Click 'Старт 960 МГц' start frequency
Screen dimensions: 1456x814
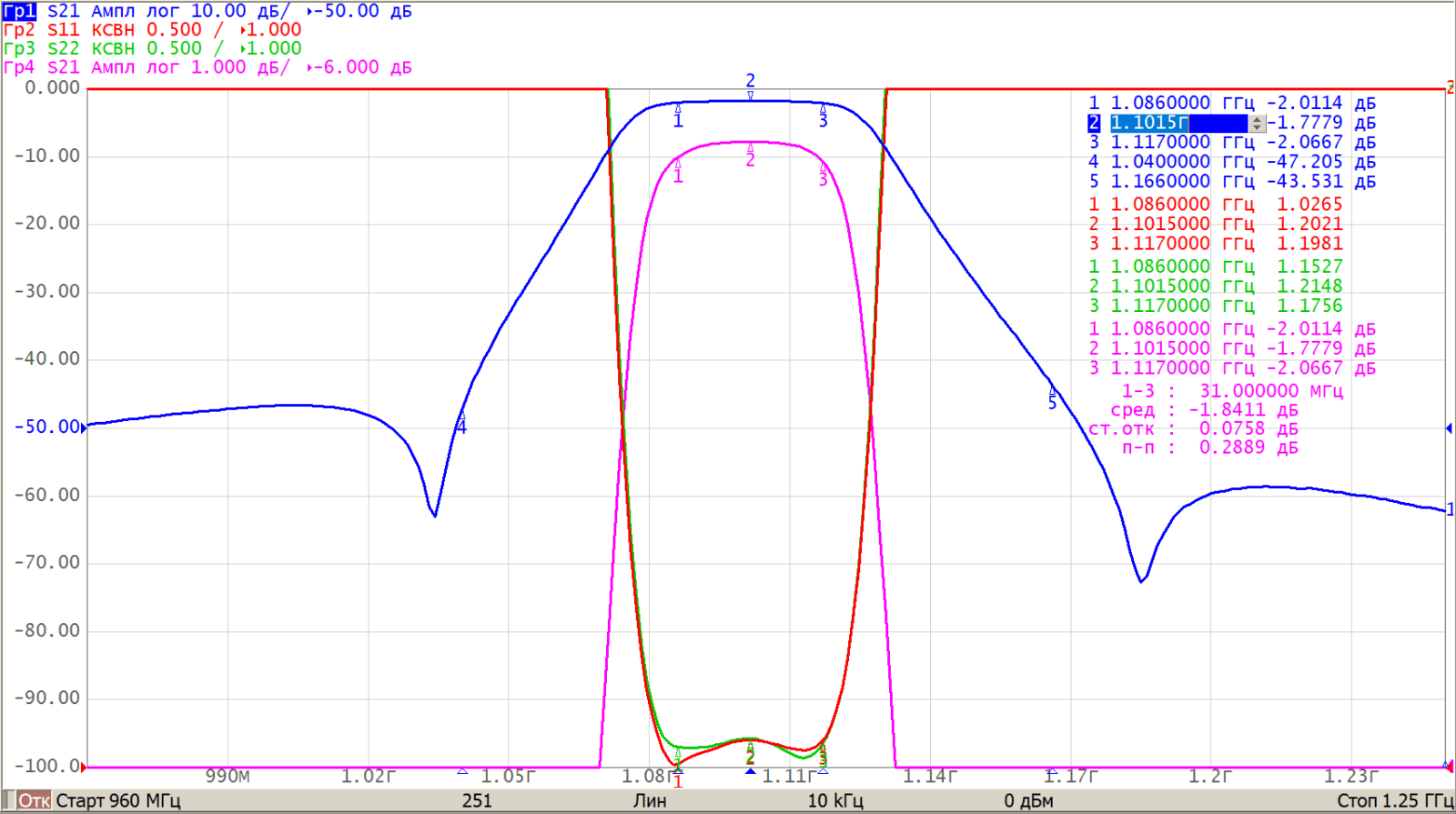(x=118, y=800)
